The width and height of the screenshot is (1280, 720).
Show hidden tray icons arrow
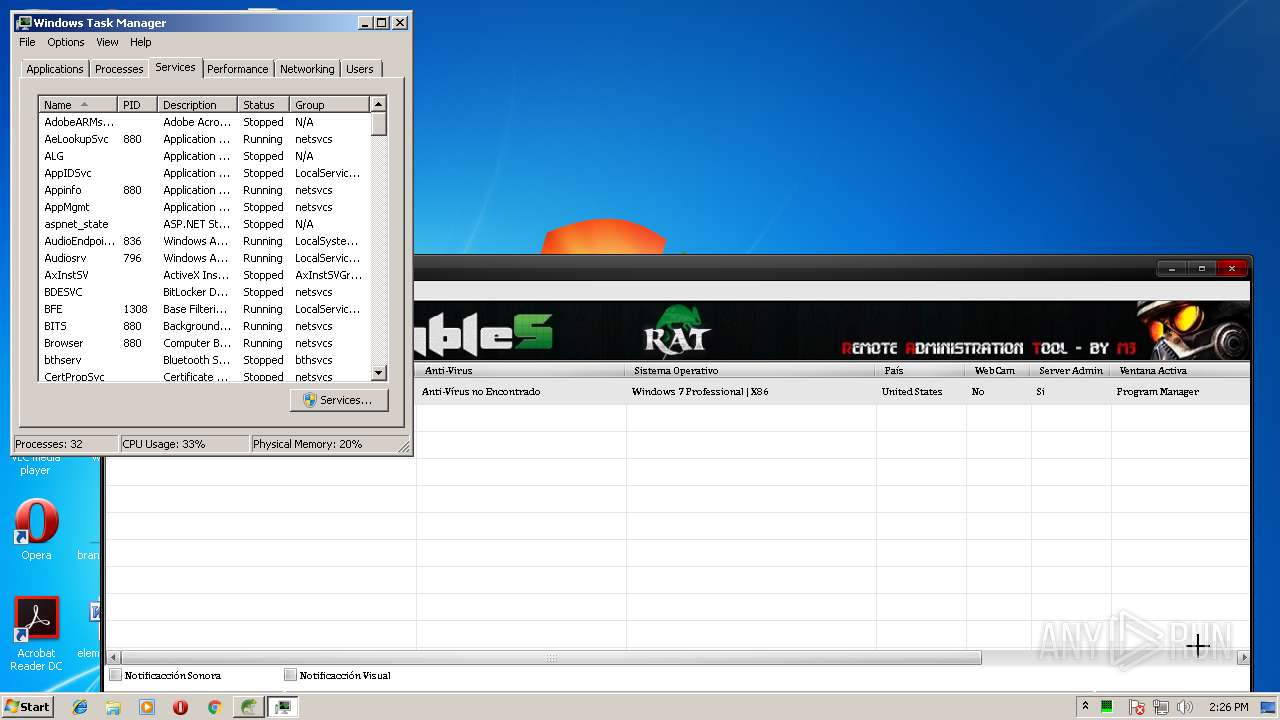[x=1085, y=707]
